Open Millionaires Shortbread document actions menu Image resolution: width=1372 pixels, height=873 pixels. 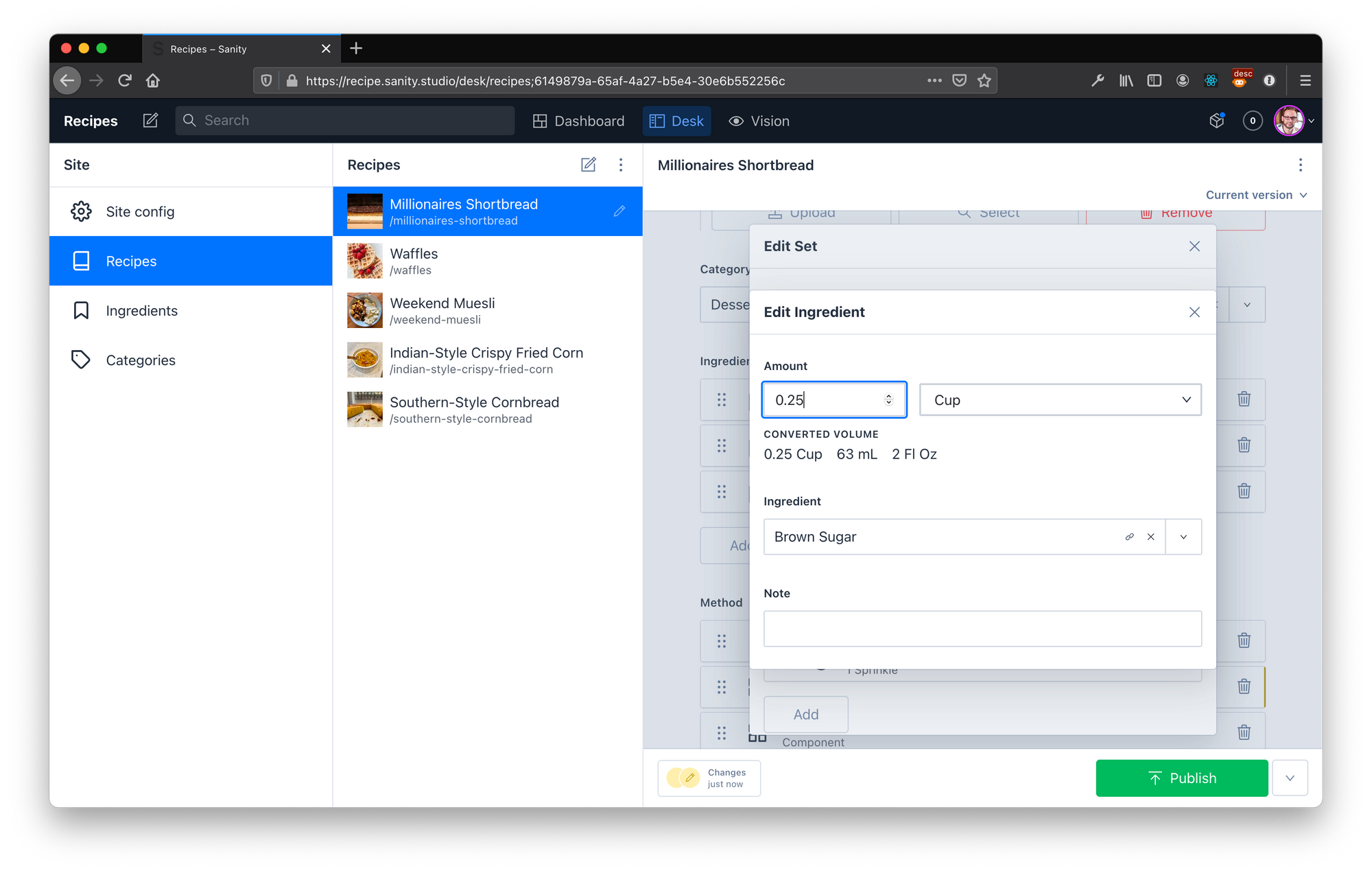coord(1300,165)
